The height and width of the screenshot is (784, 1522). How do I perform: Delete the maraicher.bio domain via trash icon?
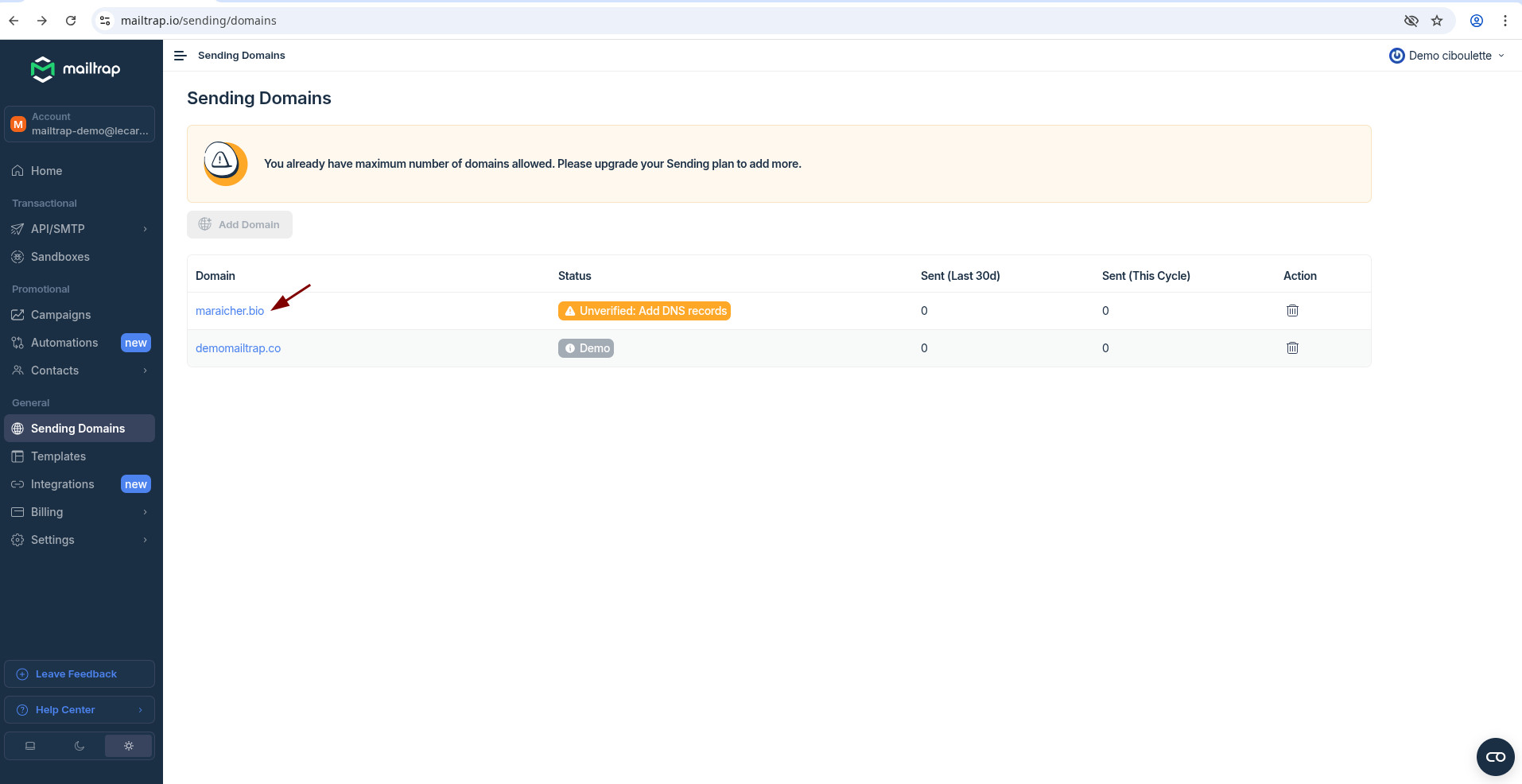[x=1292, y=311]
